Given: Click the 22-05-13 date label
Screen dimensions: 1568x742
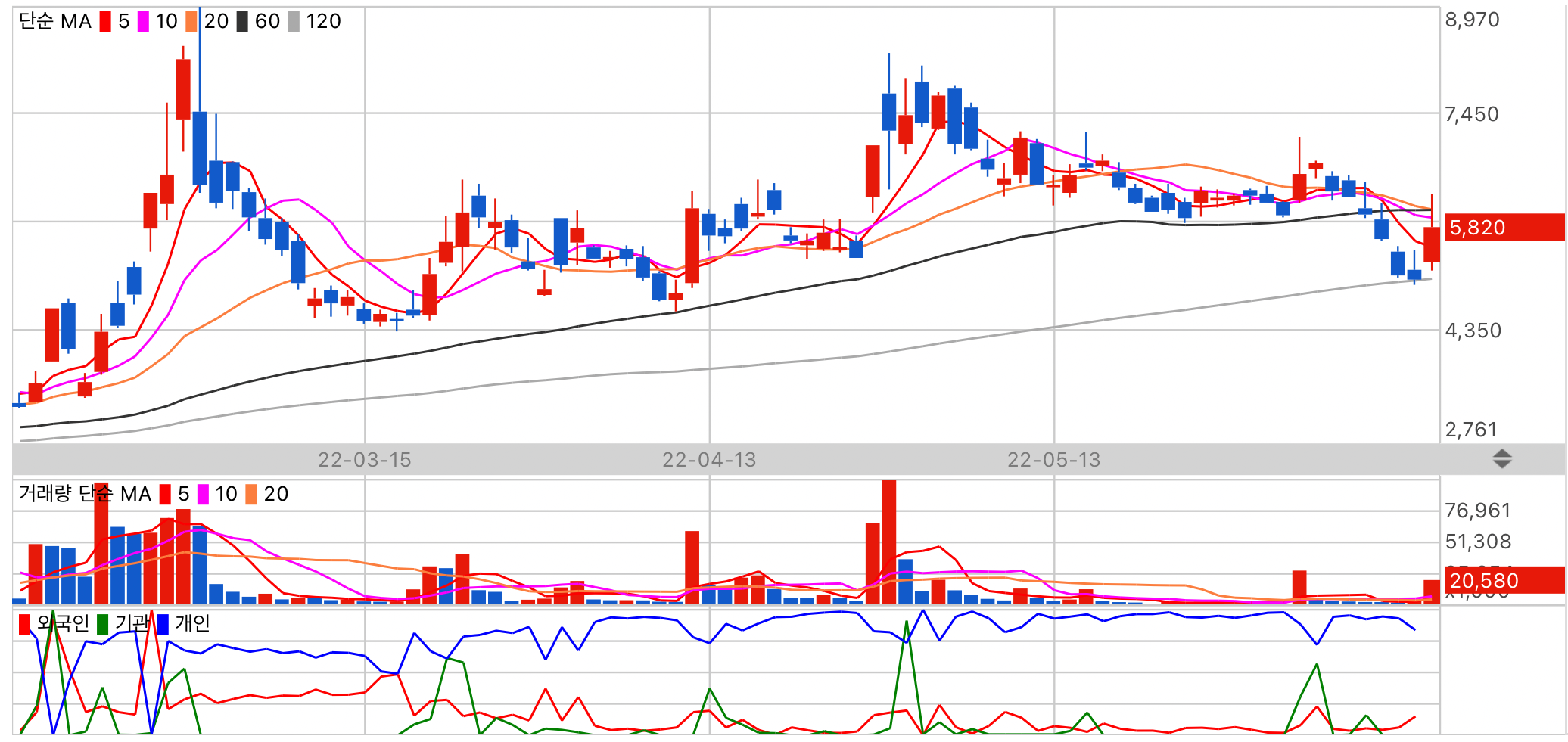Looking at the screenshot, I should (x=1054, y=460).
